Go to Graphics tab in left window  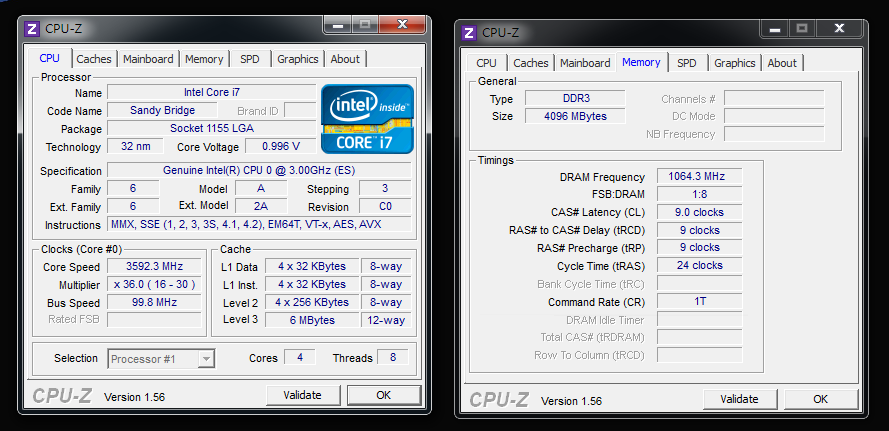tap(298, 59)
